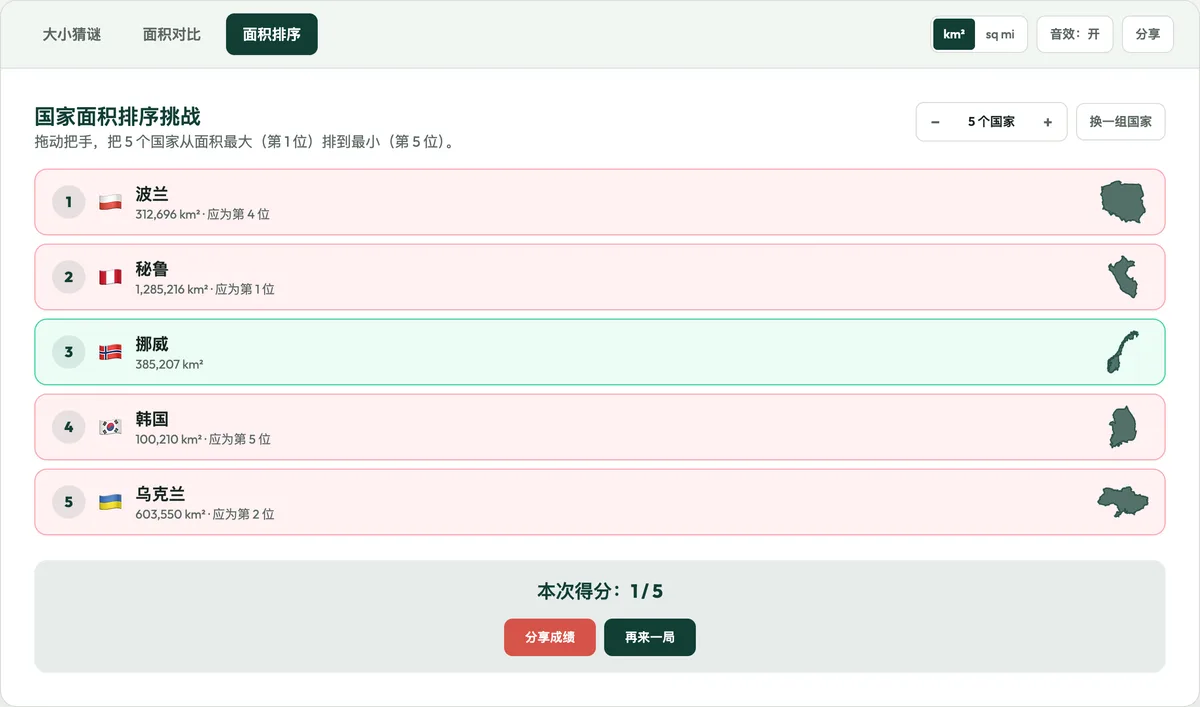1200x707 pixels.
Task: Click Norway's flag icon
Action: pyautogui.click(x=110, y=352)
